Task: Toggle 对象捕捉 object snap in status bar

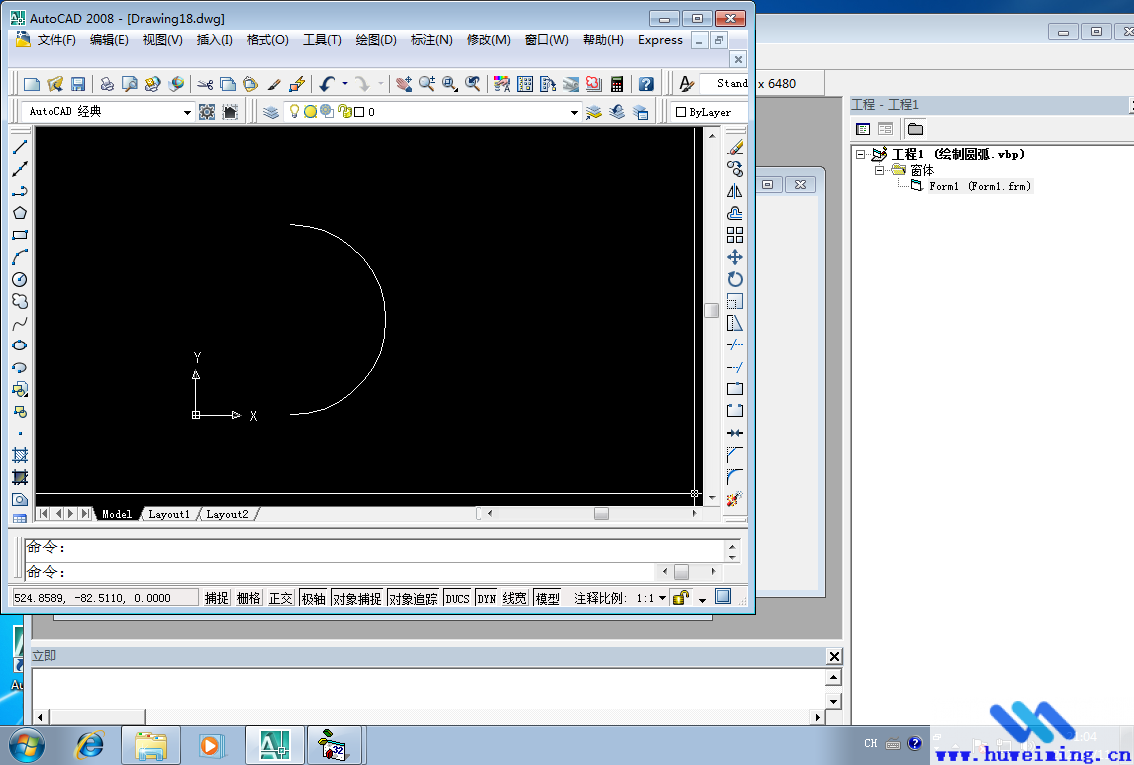Action: pyautogui.click(x=357, y=598)
